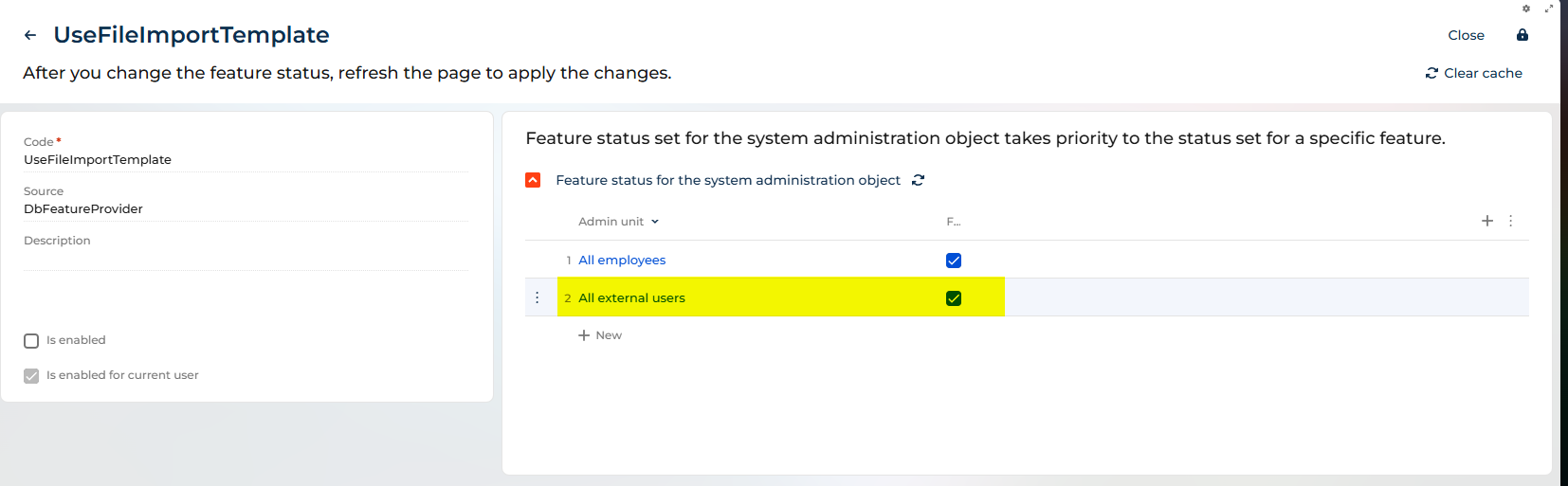Click the lock icon next to Close

click(1522, 35)
